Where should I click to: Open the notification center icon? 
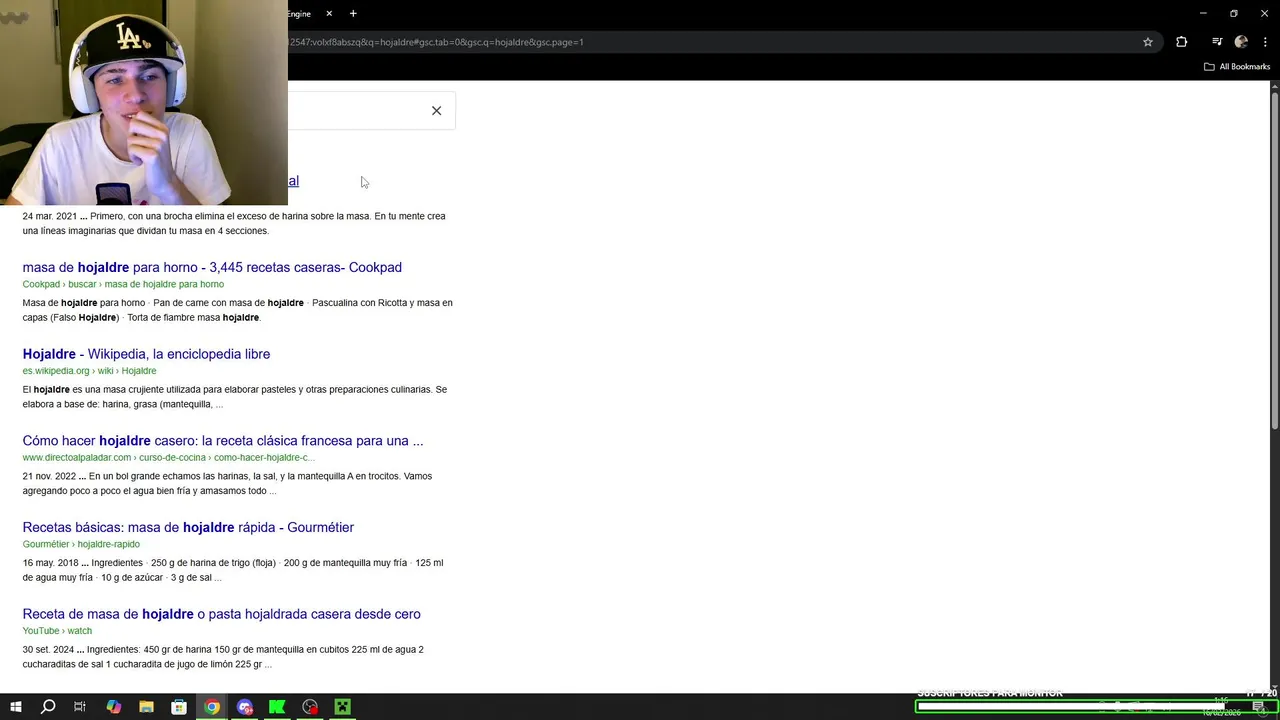coord(1259,707)
